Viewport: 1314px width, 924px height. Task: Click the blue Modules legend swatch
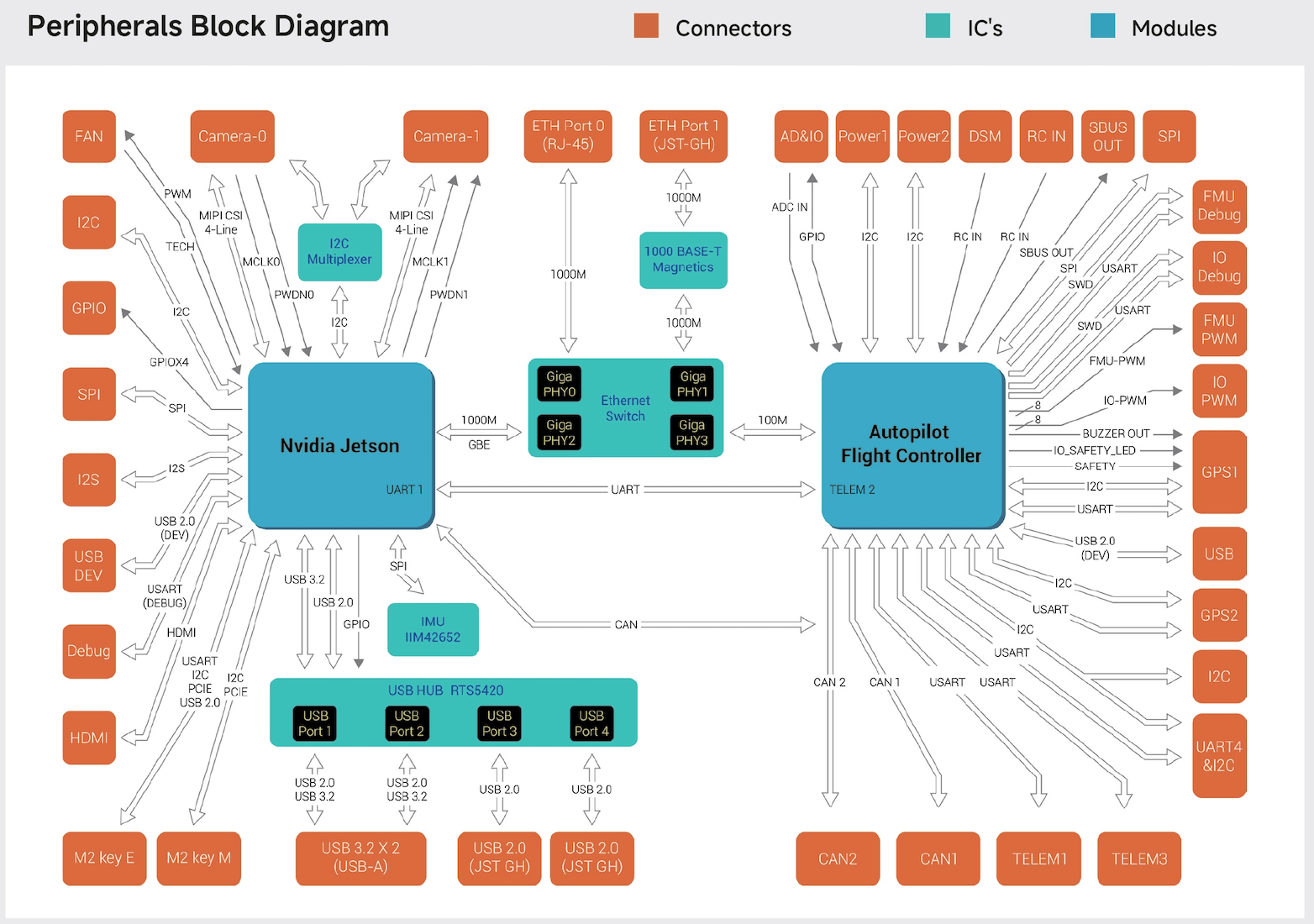coord(1103,26)
